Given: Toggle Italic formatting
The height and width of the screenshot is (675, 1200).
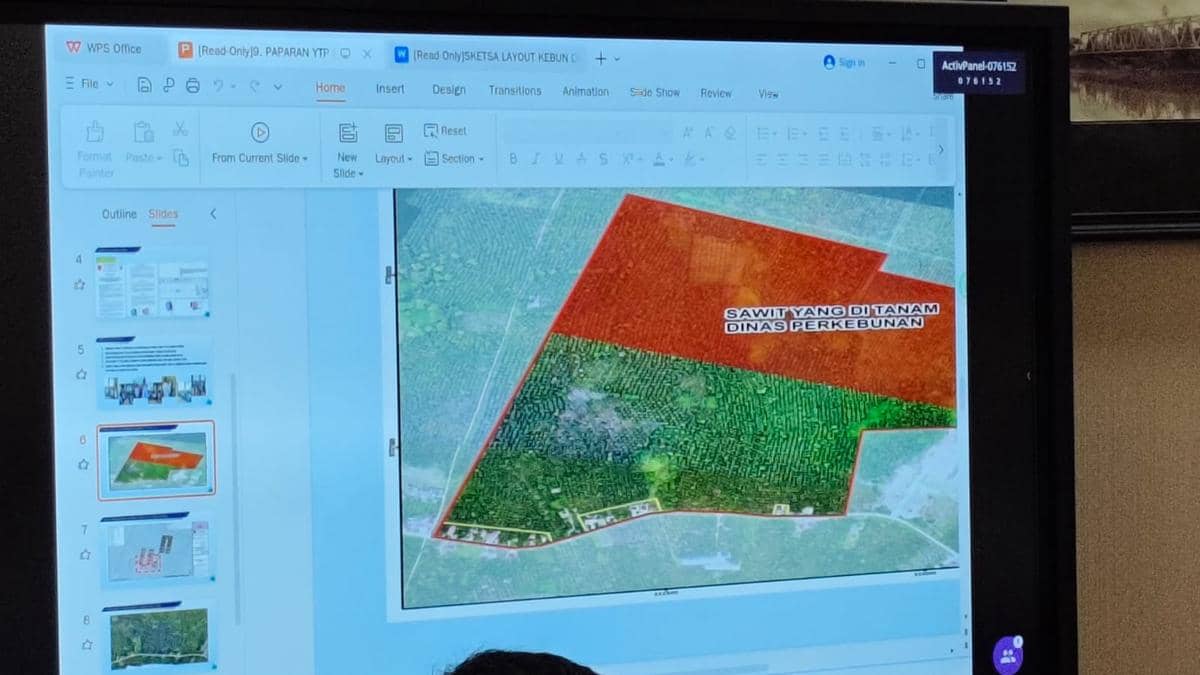Looking at the screenshot, I should tap(536, 159).
